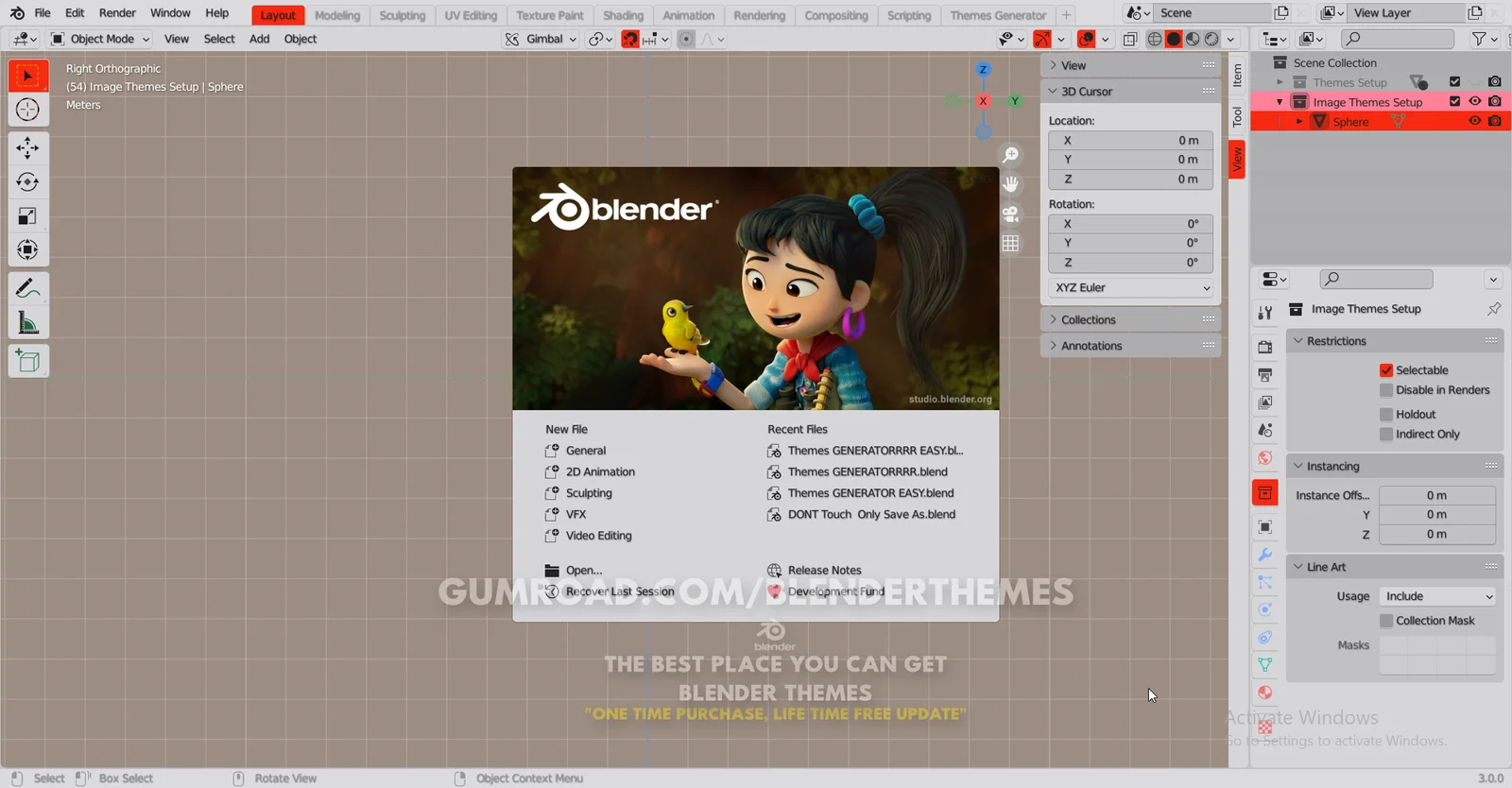Image resolution: width=1512 pixels, height=788 pixels.
Task: Toggle the Selectable checkbox
Action: pyautogui.click(x=1386, y=370)
